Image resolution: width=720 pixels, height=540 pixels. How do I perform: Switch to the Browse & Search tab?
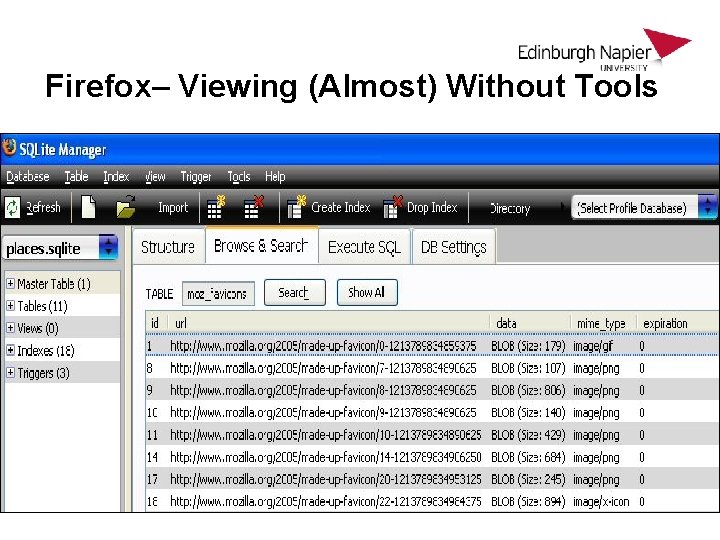(261, 246)
